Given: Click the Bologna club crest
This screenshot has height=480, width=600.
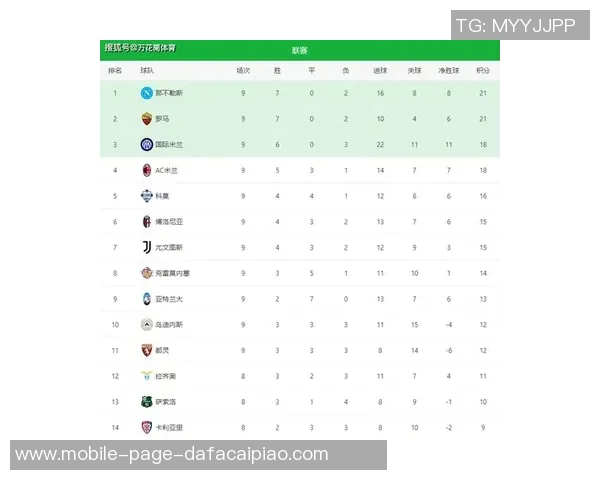Looking at the screenshot, I should (147, 222).
